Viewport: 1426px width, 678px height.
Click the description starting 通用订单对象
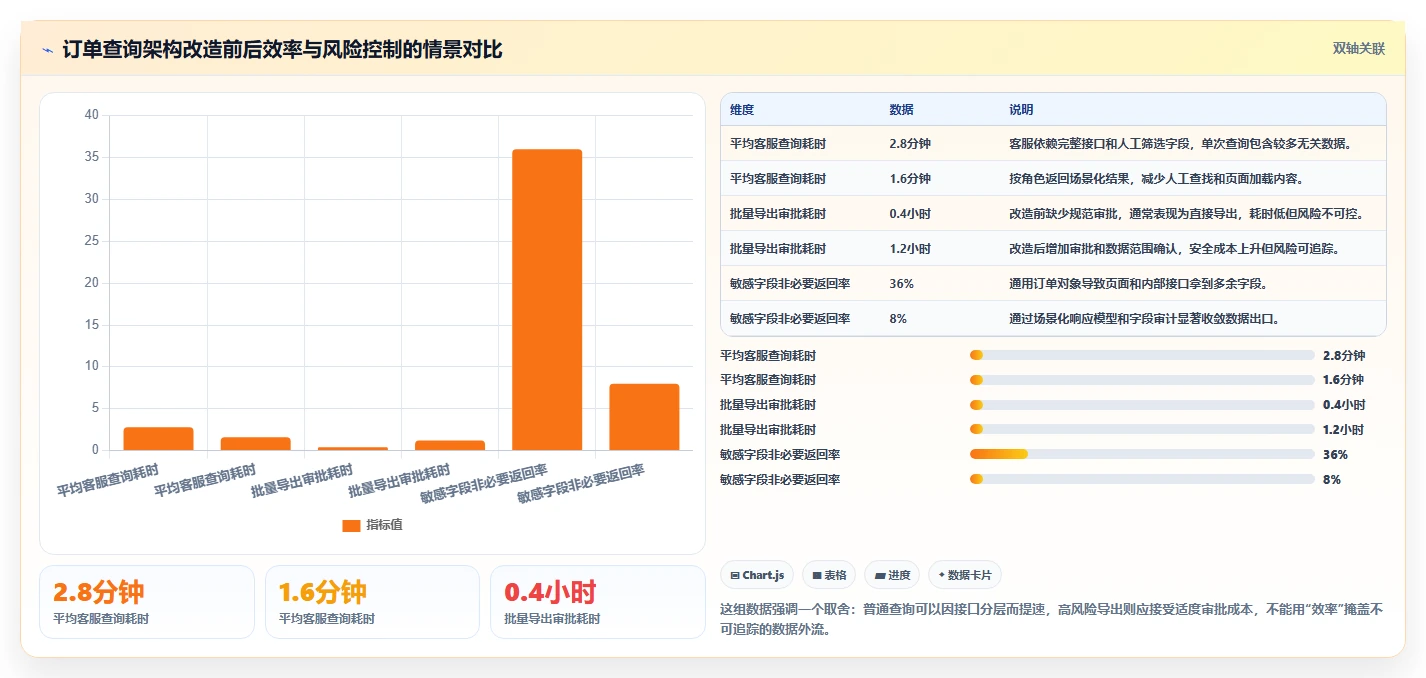point(1139,283)
